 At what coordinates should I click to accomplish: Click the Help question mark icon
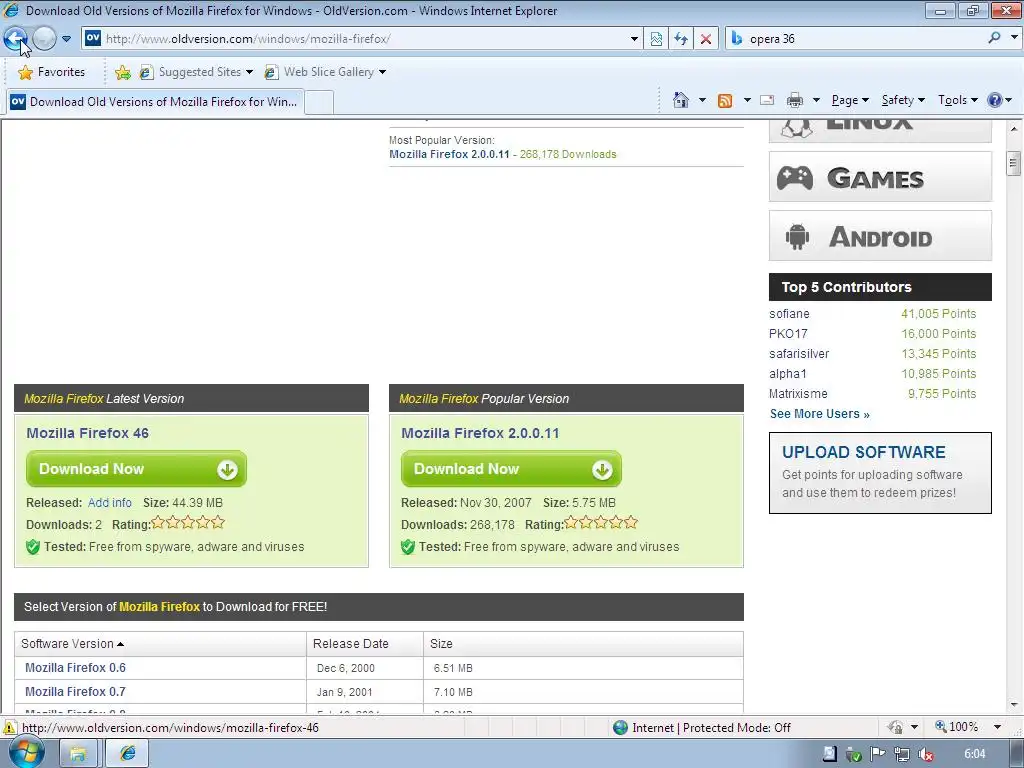click(x=995, y=100)
